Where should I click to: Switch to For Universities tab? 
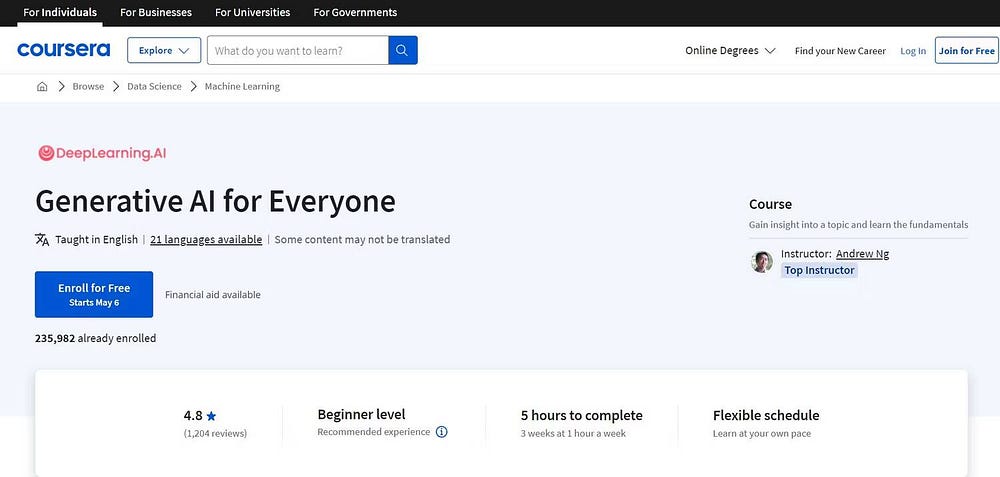coord(253,12)
